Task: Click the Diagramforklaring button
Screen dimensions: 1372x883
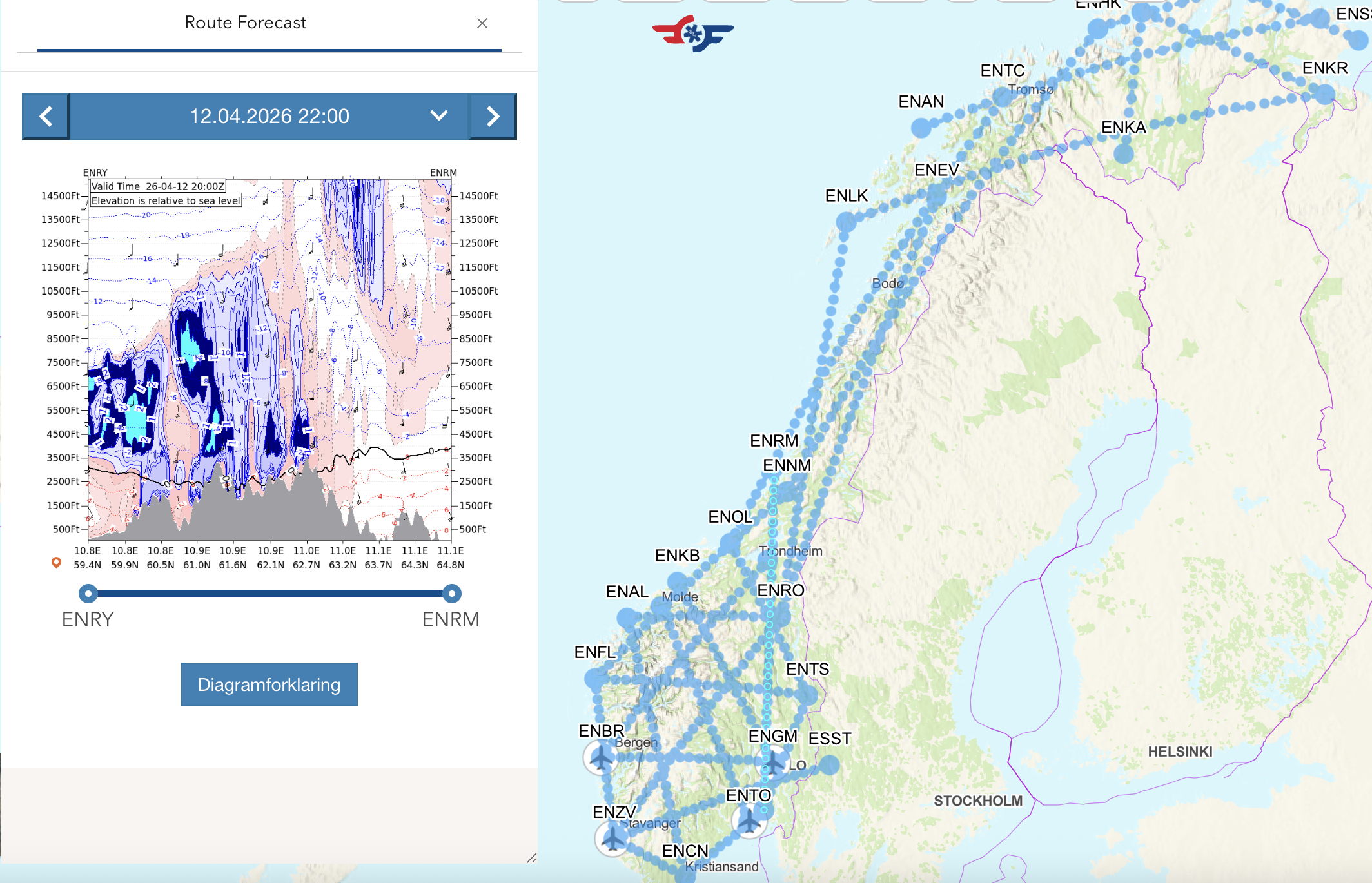Action: pos(269,684)
